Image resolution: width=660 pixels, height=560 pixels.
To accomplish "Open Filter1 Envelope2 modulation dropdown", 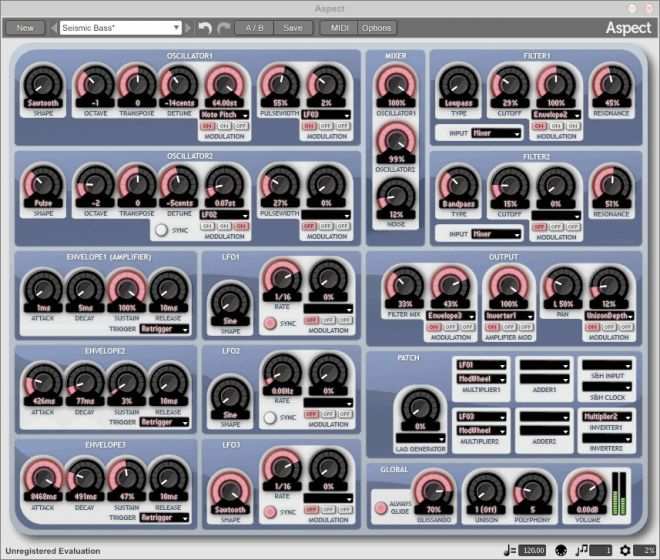I will tap(556, 115).
